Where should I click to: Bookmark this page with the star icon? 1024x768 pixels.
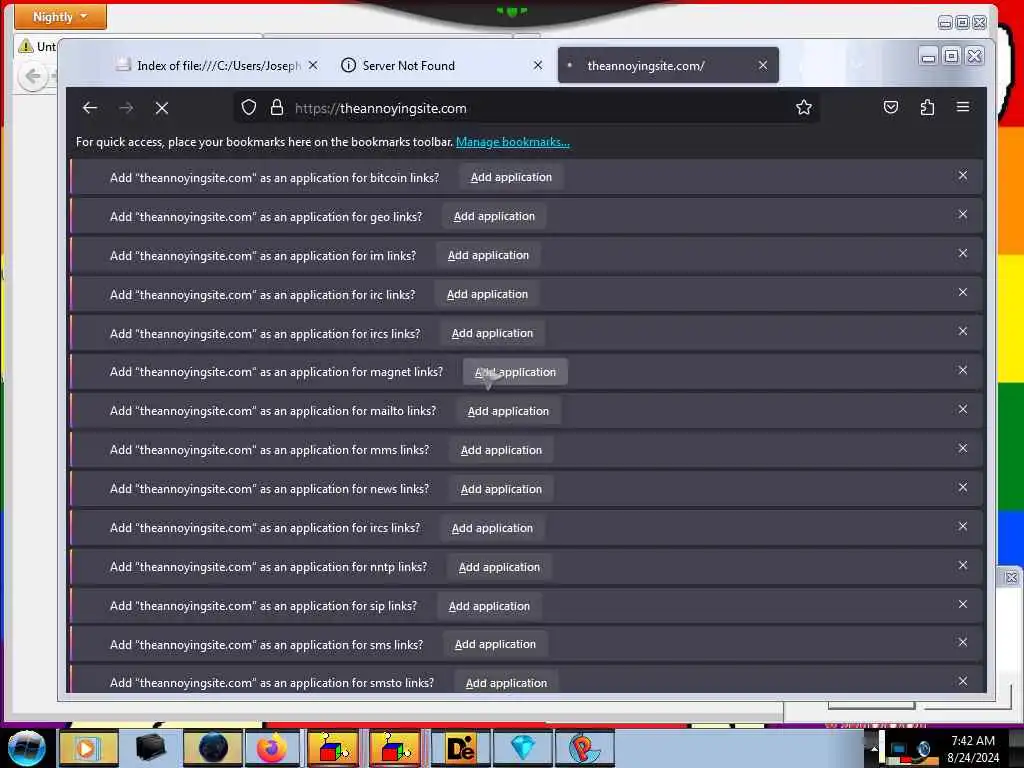pyautogui.click(x=804, y=107)
